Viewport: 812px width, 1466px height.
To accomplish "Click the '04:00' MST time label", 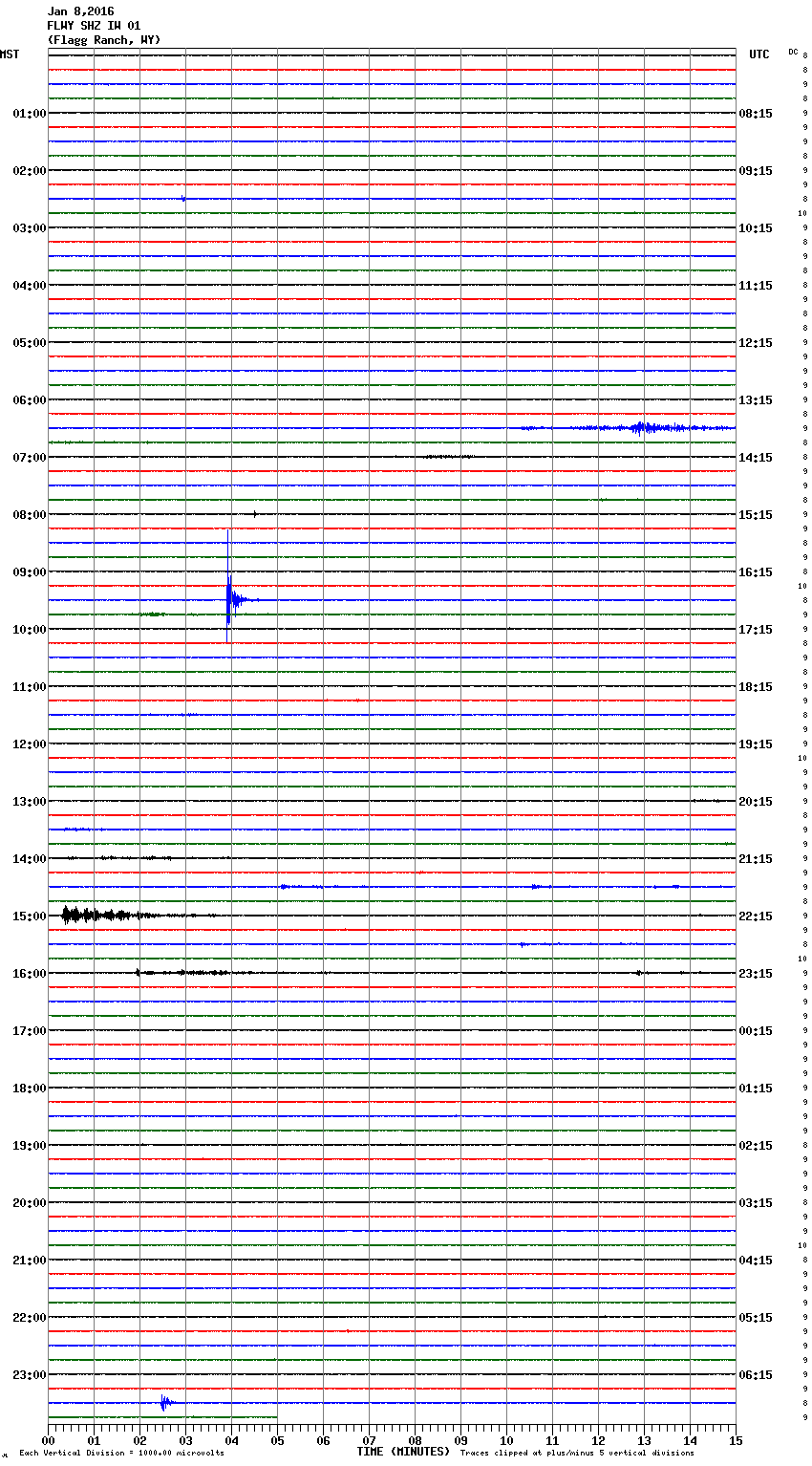I will click(30, 286).
